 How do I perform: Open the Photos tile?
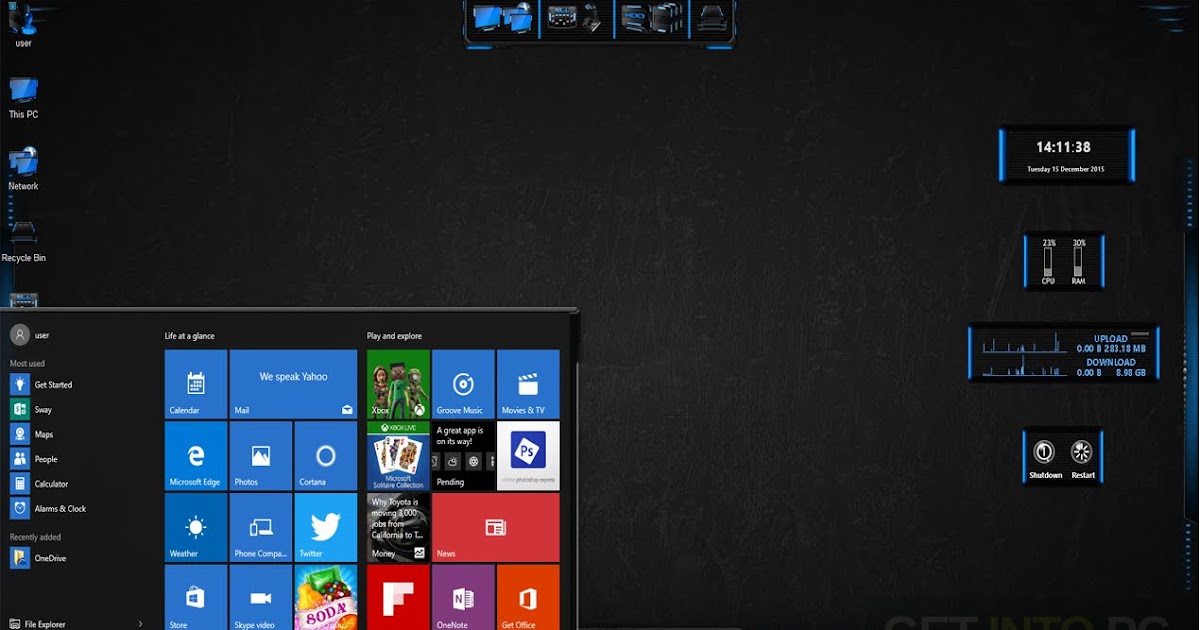tap(261, 456)
